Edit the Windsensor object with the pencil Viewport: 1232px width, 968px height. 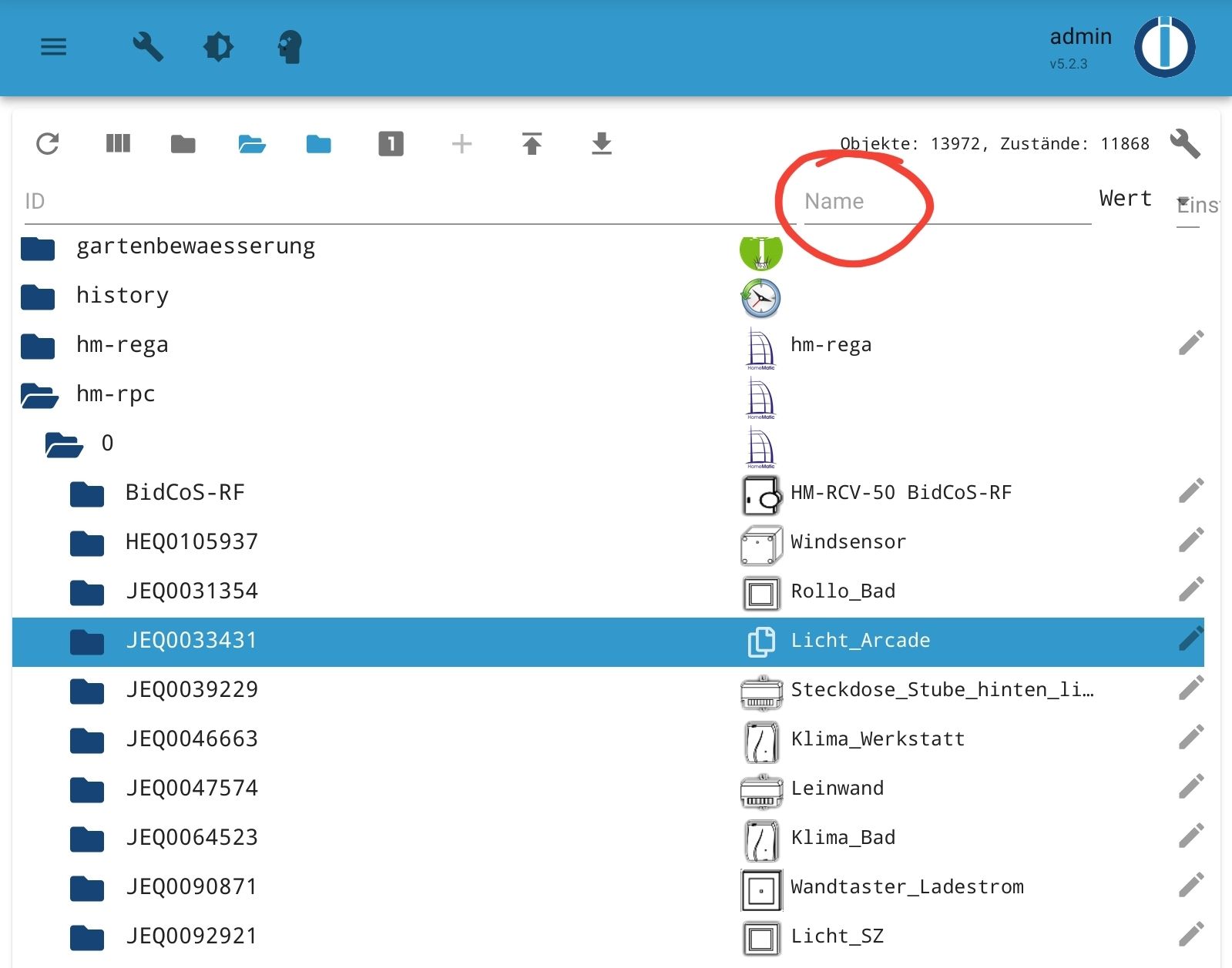pyautogui.click(x=1191, y=540)
